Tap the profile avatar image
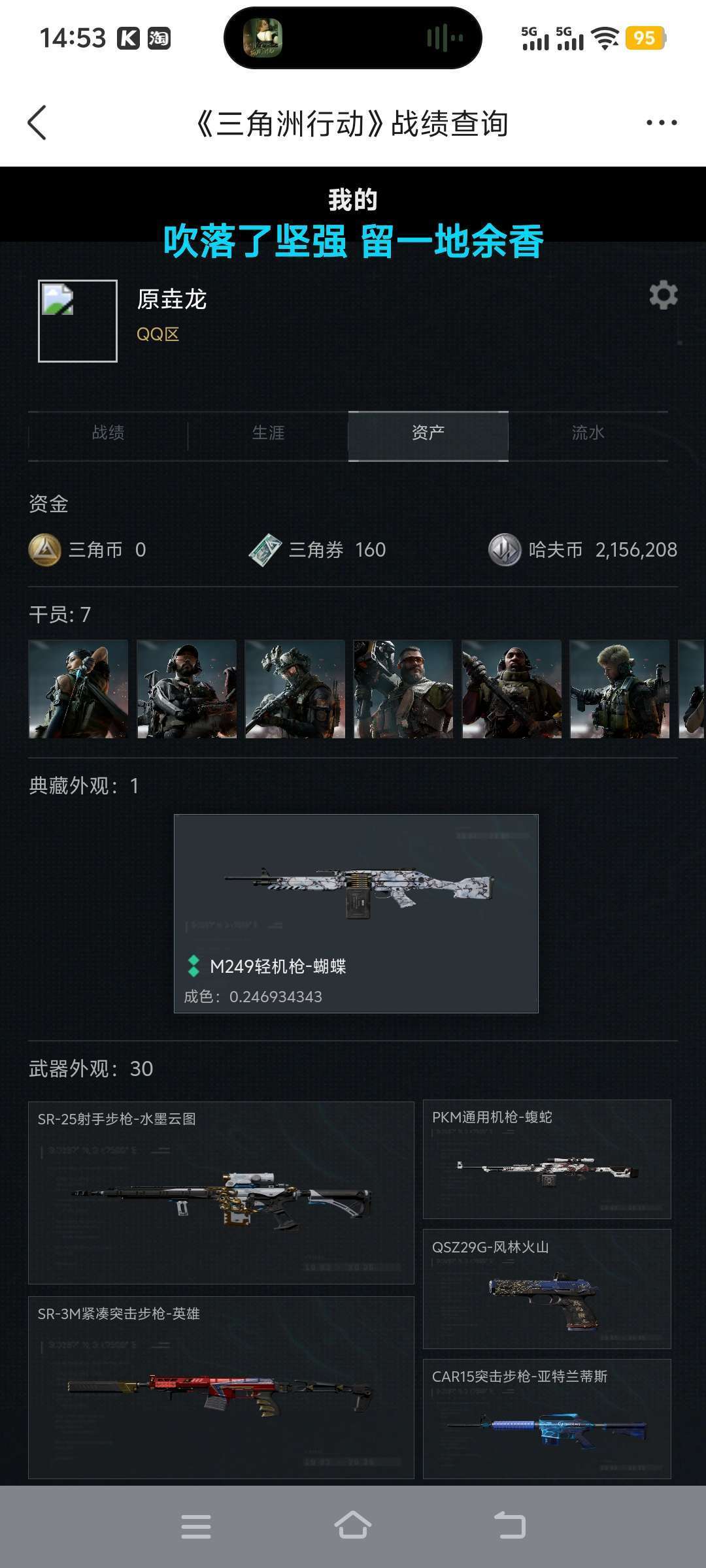Viewport: 706px width, 1568px height. (78, 321)
